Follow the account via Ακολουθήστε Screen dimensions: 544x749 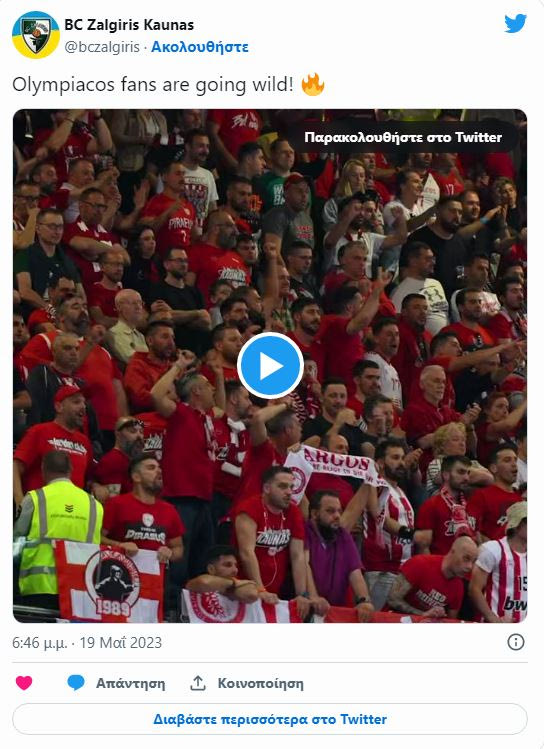coord(200,47)
